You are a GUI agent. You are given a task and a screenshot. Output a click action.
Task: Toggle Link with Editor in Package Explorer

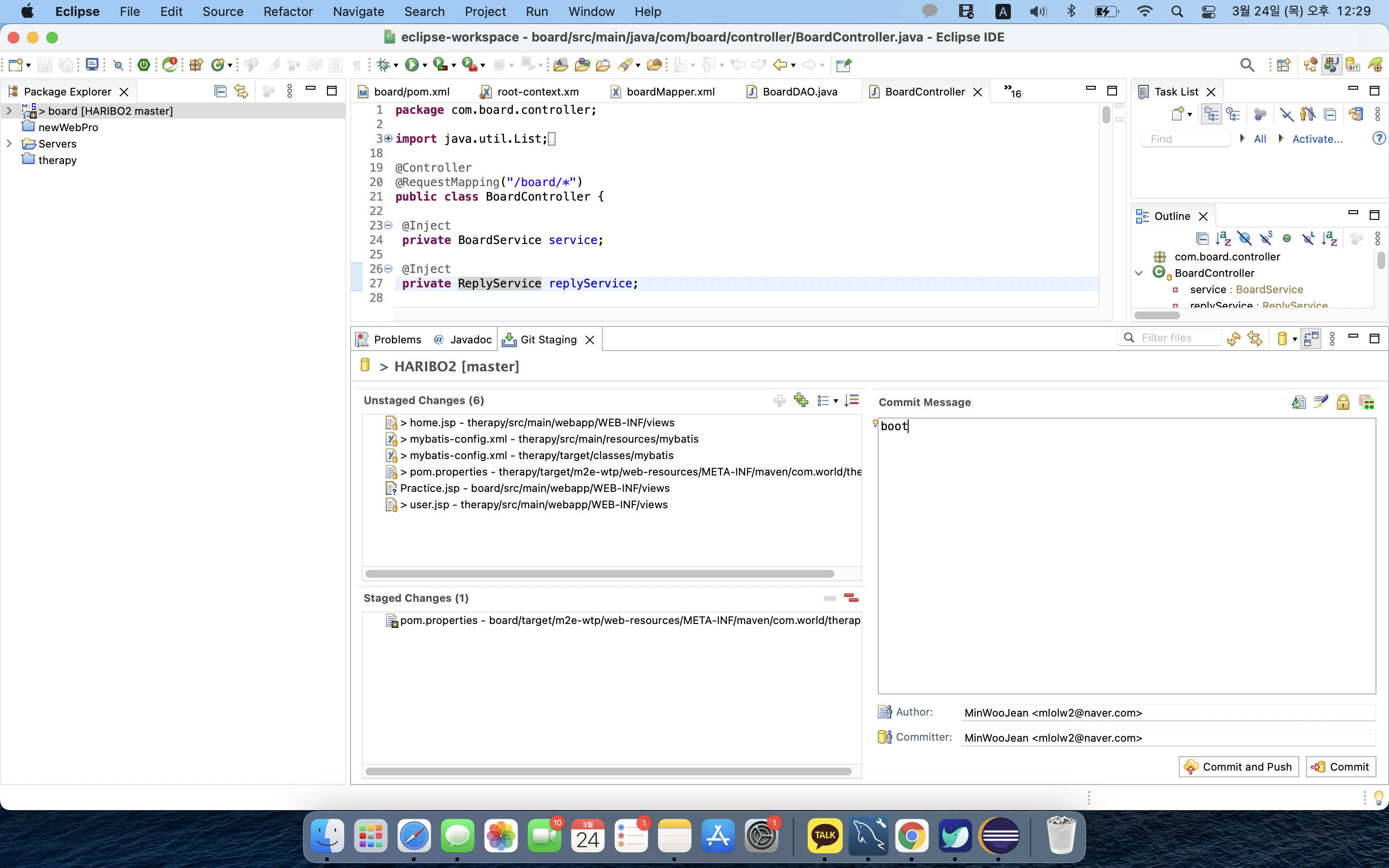(x=241, y=91)
